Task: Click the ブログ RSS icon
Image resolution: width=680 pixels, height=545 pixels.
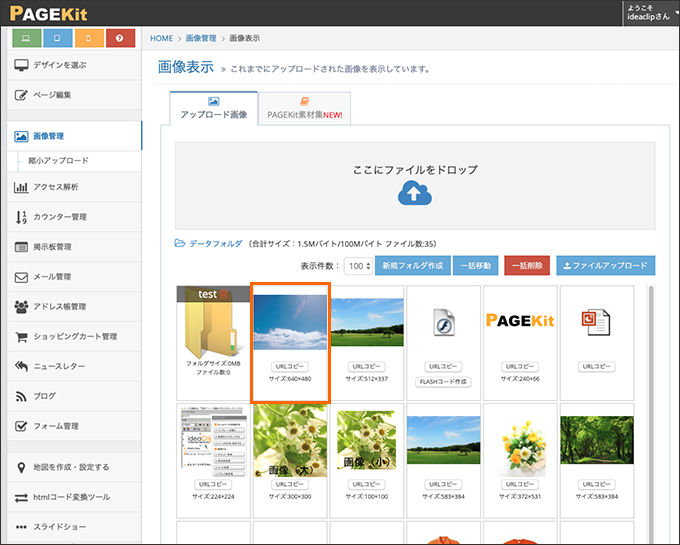Action: click(21, 396)
